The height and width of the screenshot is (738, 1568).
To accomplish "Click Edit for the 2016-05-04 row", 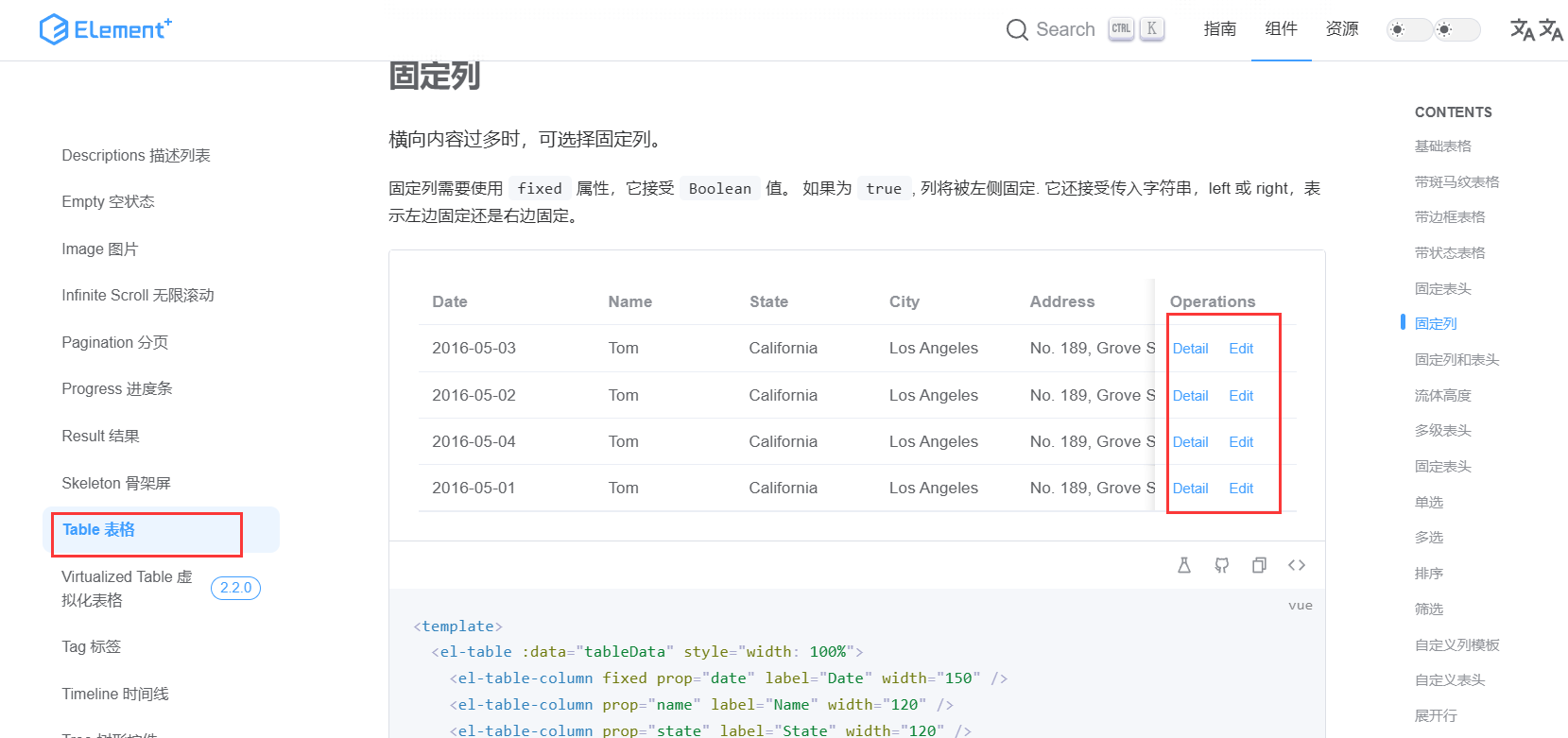I will (x=1241, y=442).
